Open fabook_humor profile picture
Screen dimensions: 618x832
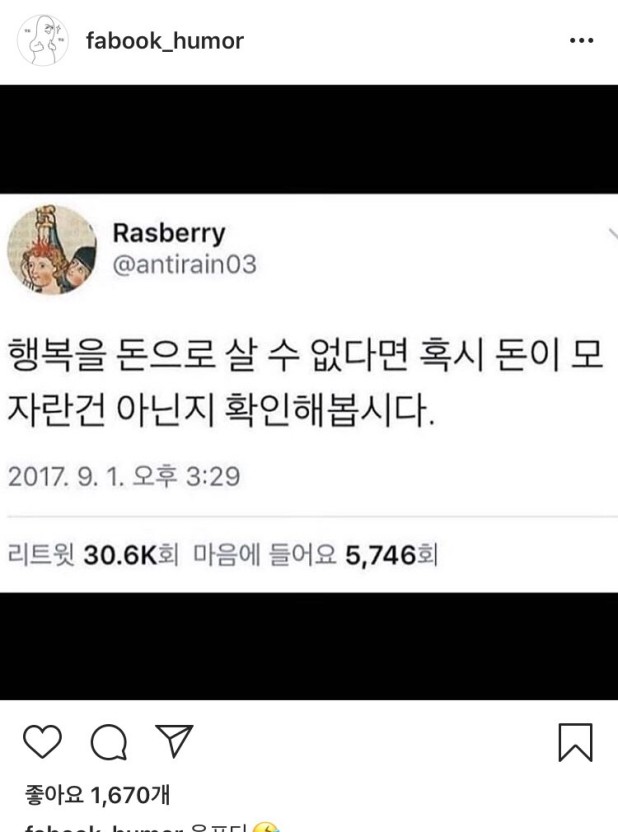(42, 40)
